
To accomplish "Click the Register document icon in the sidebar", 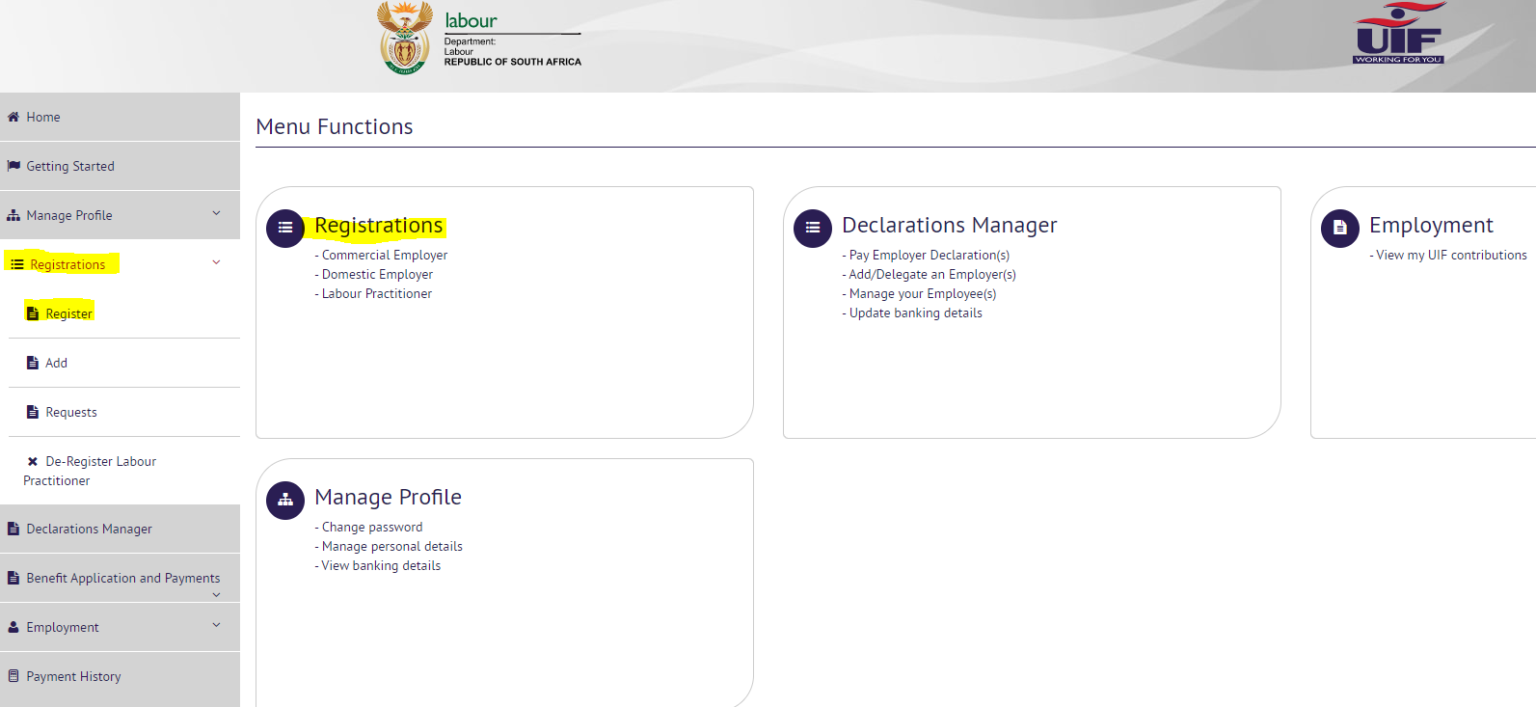I will 31,312.
